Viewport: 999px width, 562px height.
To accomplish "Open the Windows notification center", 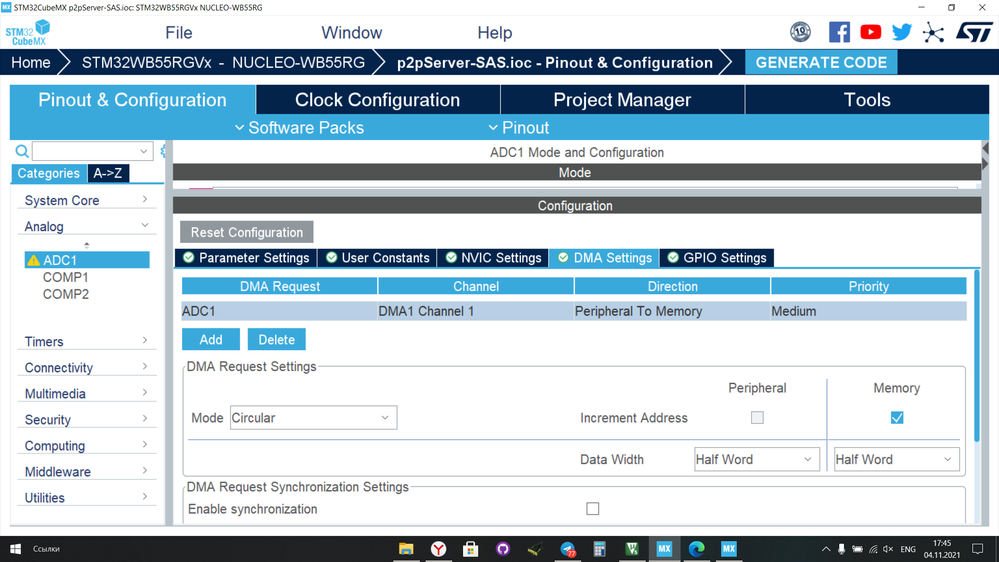I will (977, 549).
